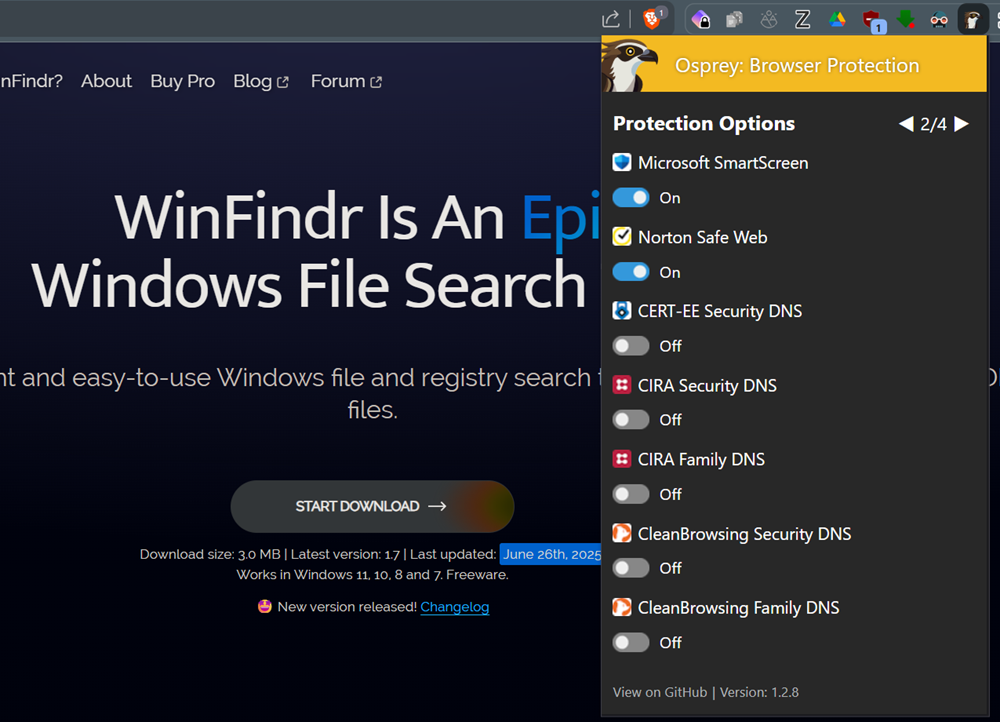
Task: Click the Microsoft SmartScreen label
Action: coord(723,163)
